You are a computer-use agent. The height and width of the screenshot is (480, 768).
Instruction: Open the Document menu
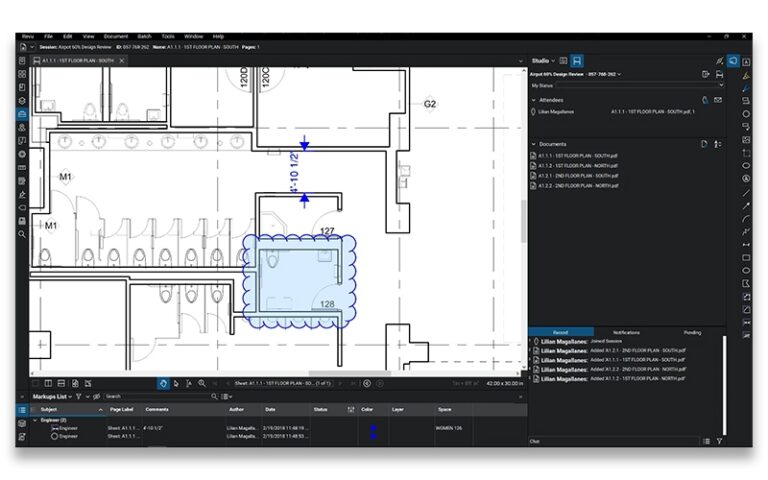tap(116, 36)
